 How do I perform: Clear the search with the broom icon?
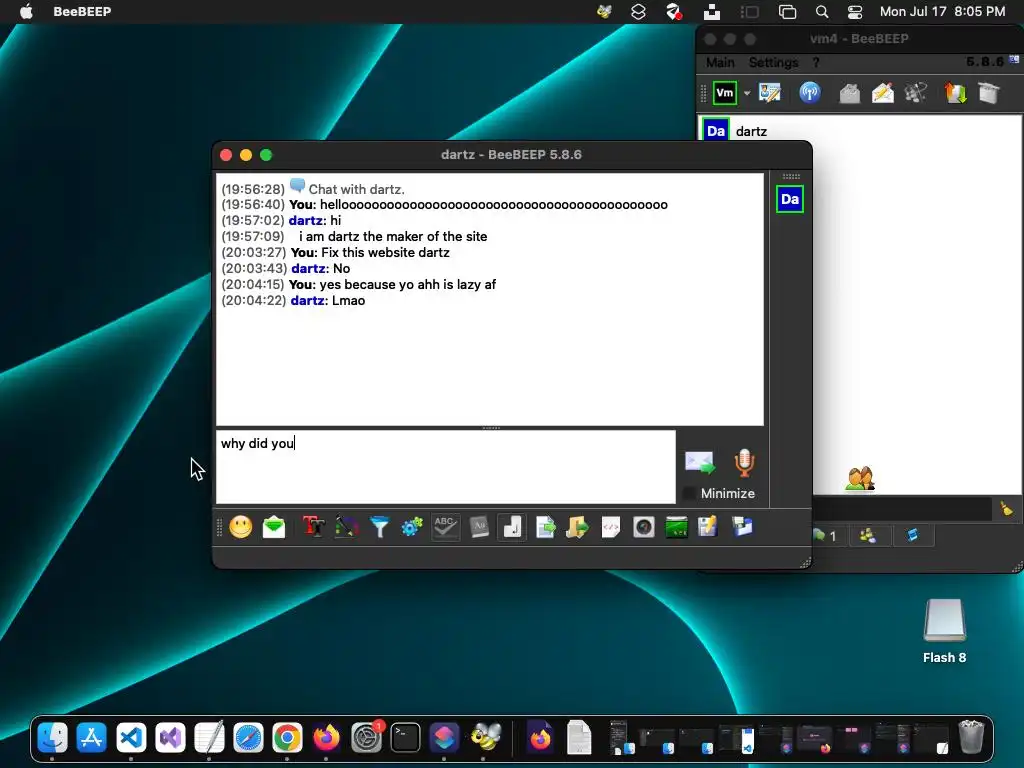[1007, 508]
